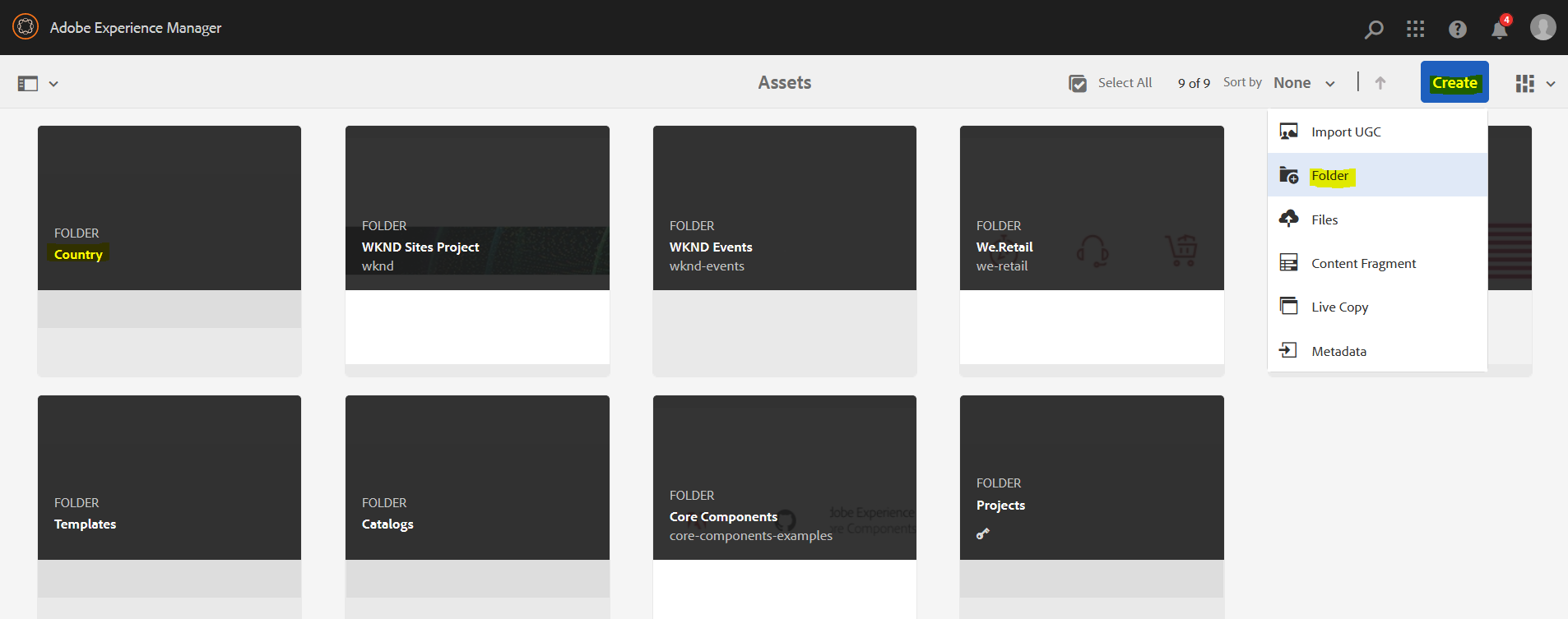Select Content Fragment menu entry
The height and width of the screenshot is (619, 1568).
(1377, 263)
